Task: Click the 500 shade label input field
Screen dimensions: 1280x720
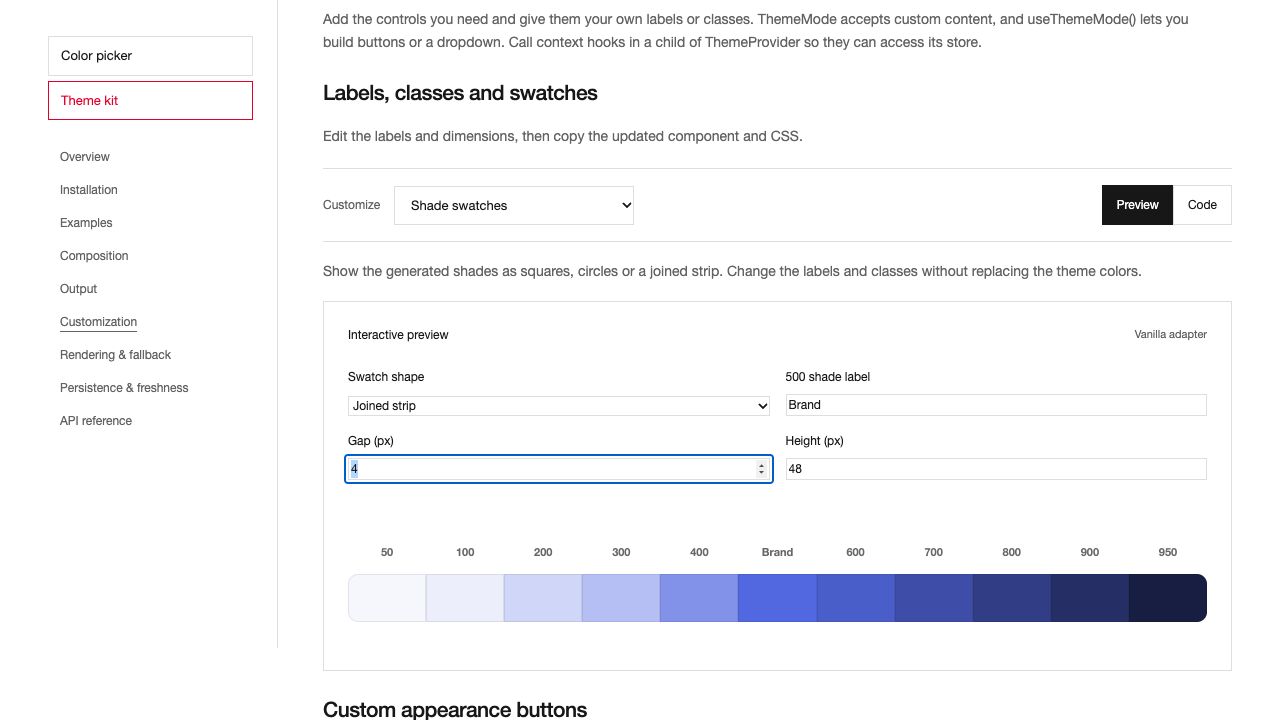Action: [x=996, y=405]
